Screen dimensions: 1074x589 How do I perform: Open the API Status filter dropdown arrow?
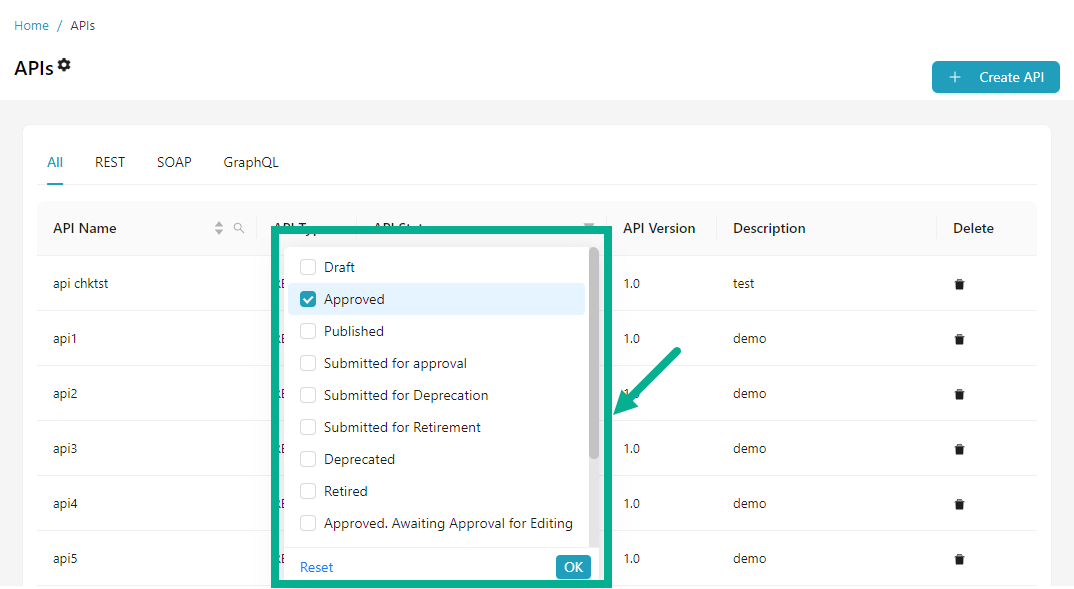coord(589,227)
